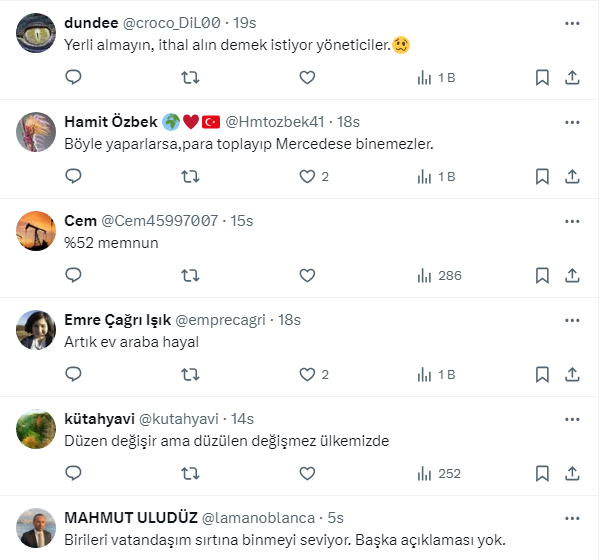View analytics for Cem's tweet with 286 views
The height and width of the screenshot is (560, 600).
pos(439,275)
